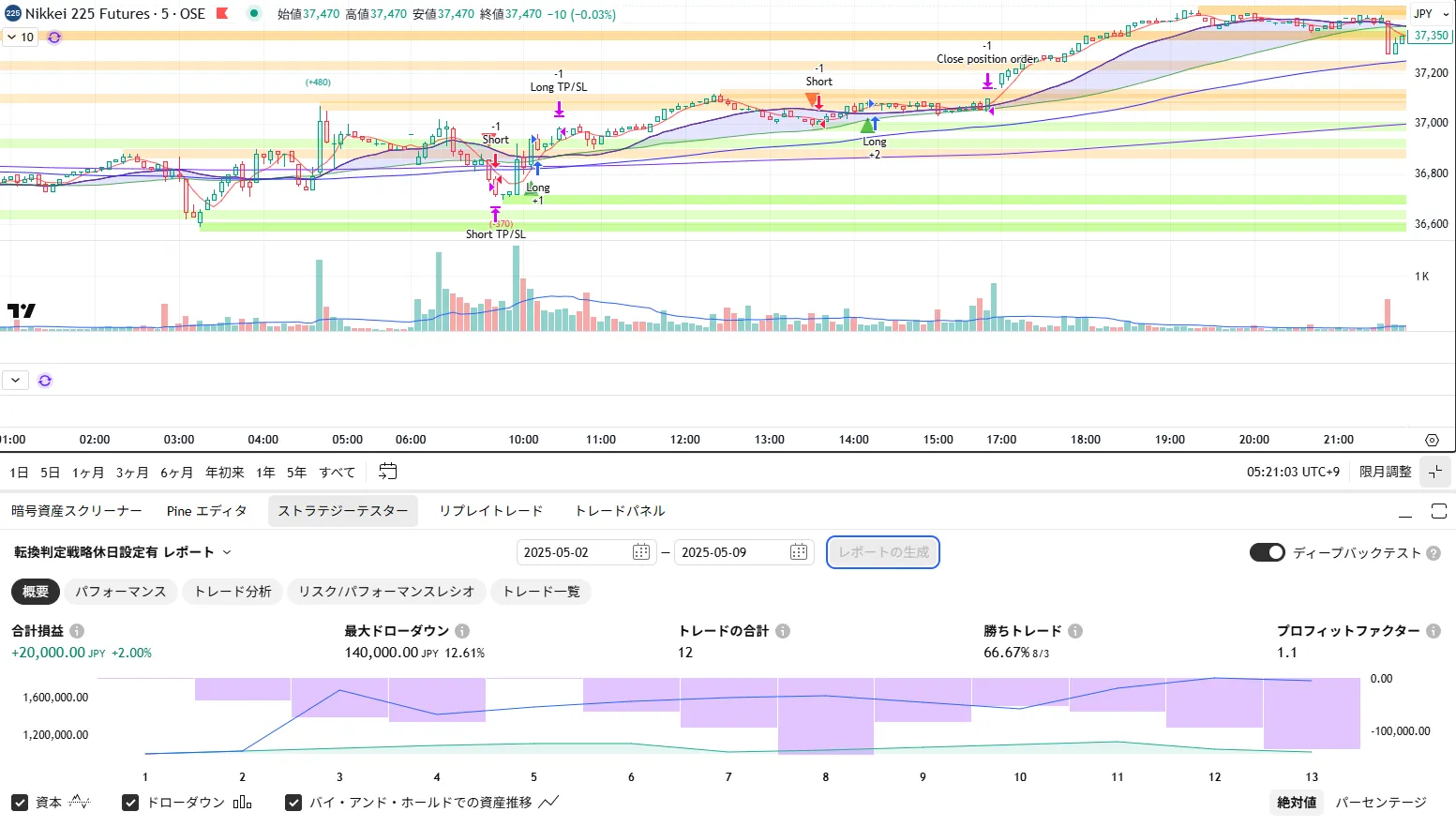Expand the chevron in the lower pane

coord(16,380)
